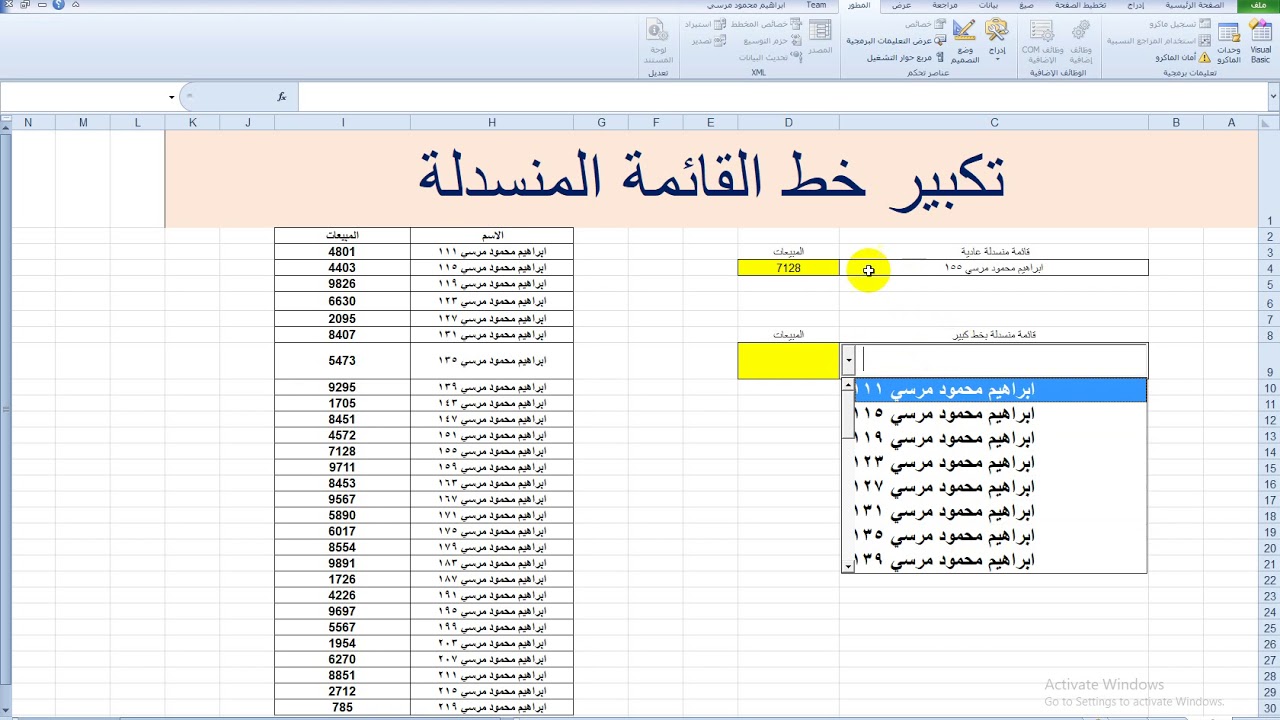The image size is (1280, 720).
Task: Click Run Dialog (مربع حوار التشغيل)
Action: [906, 57]
